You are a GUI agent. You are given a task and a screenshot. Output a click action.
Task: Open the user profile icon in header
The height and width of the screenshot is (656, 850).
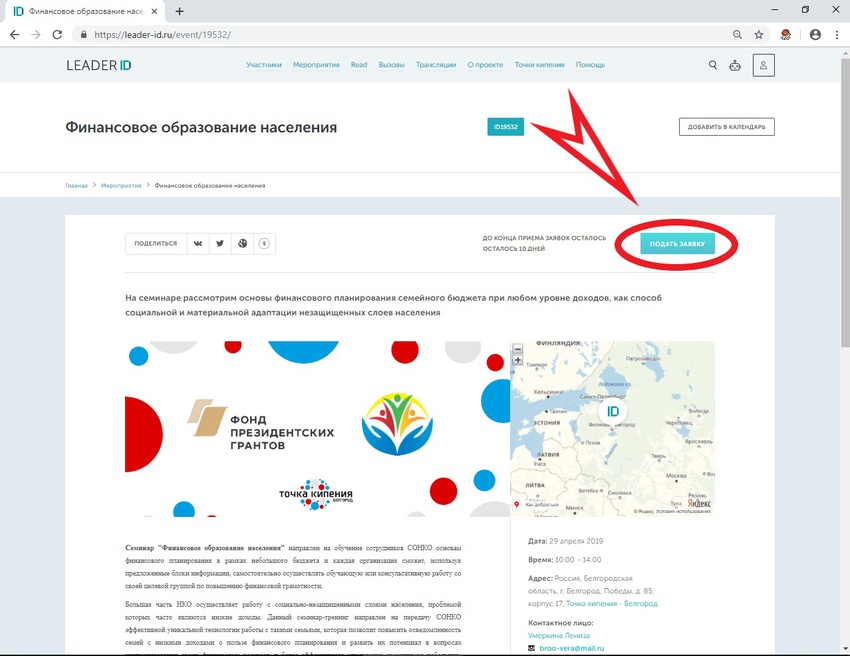pos(763,65)
